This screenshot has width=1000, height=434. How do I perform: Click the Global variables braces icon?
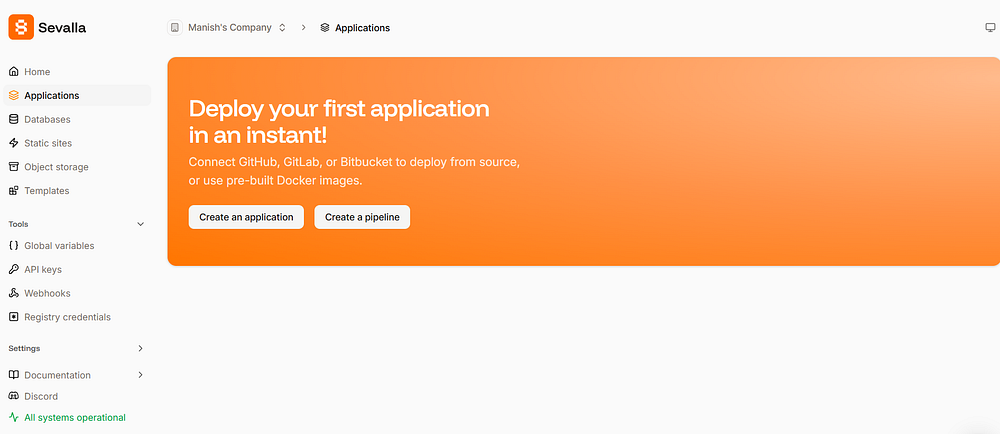click(x=14, y=245)
